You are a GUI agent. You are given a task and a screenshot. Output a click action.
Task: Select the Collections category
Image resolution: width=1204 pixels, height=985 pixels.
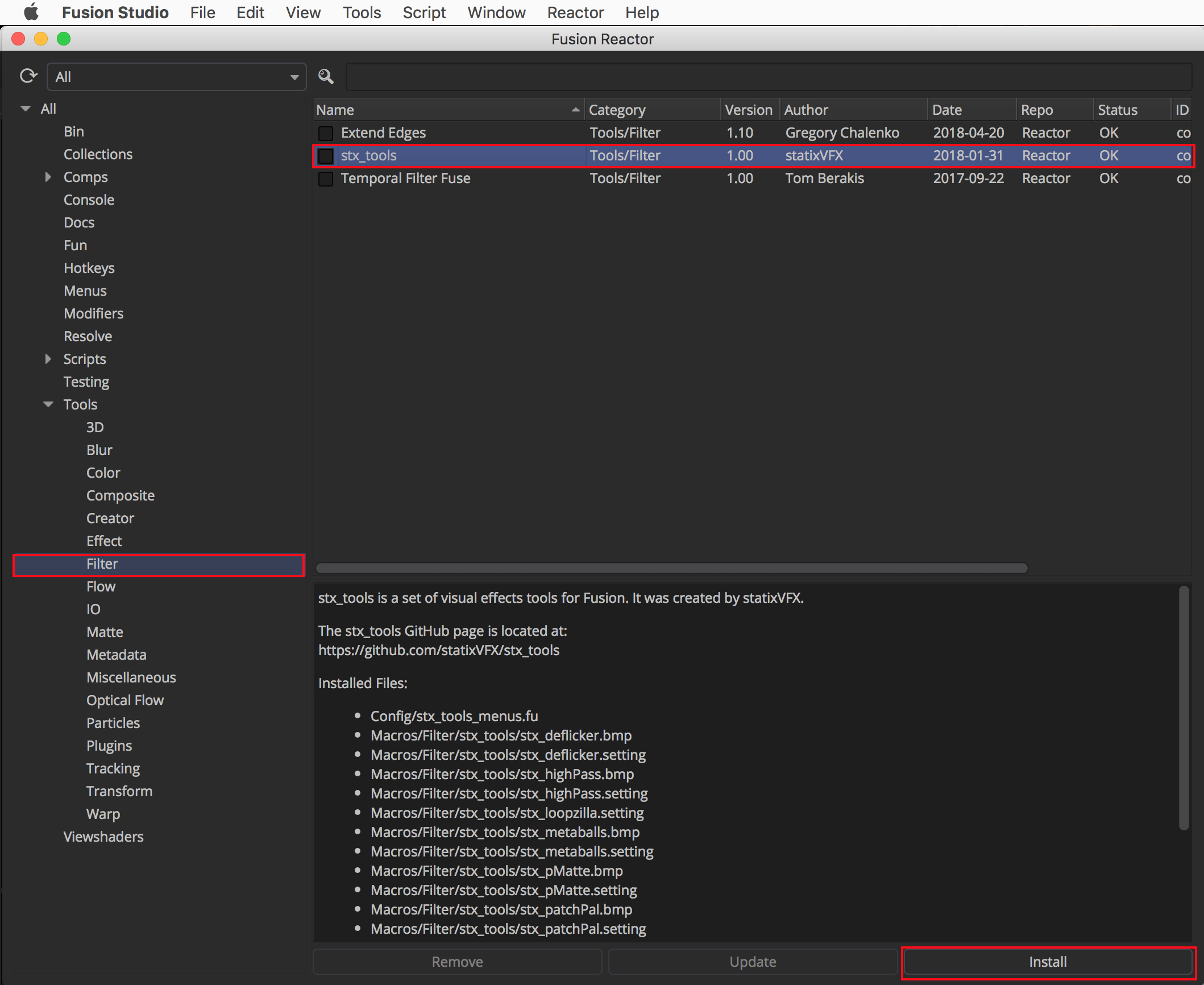[x=98, y=154]
